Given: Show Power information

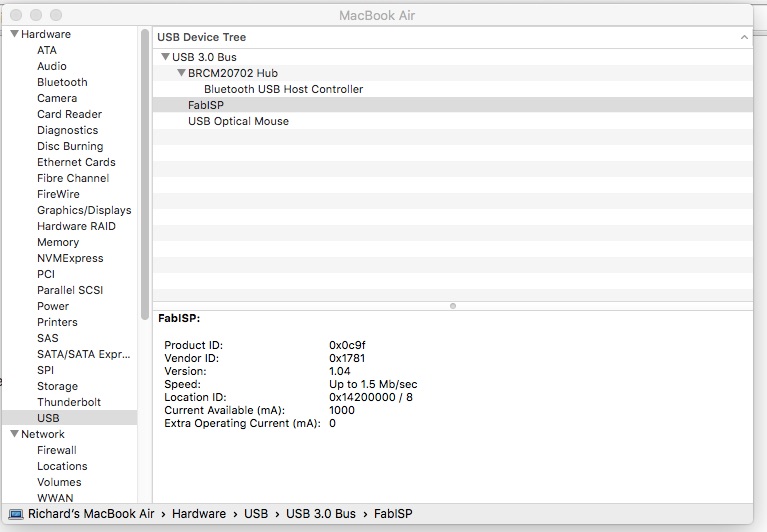Looking at the screenshot, I should tap(53, 306).
